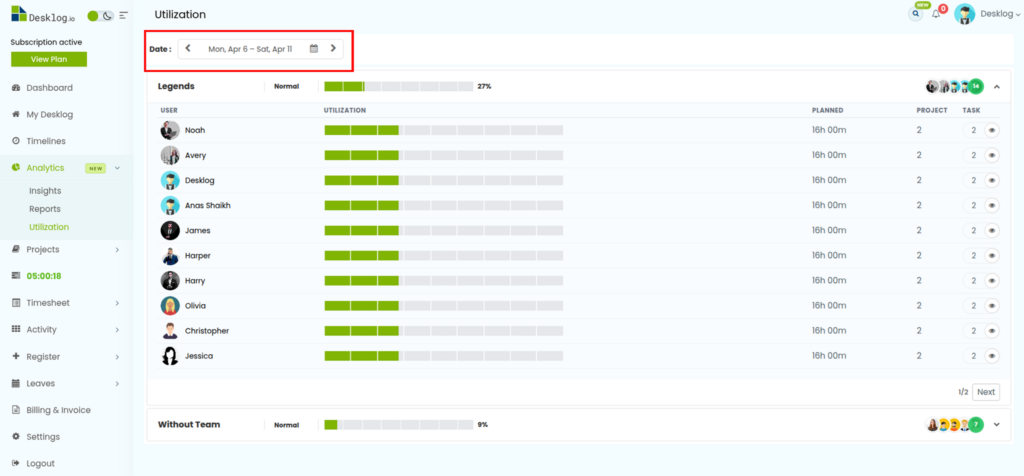
Task: Click the search icon in the header
Action: click(916, 14)
